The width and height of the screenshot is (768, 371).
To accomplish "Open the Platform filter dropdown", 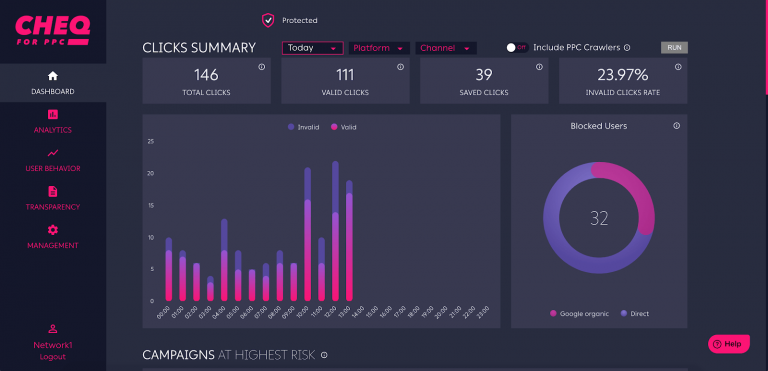I will tap(379, 48).
